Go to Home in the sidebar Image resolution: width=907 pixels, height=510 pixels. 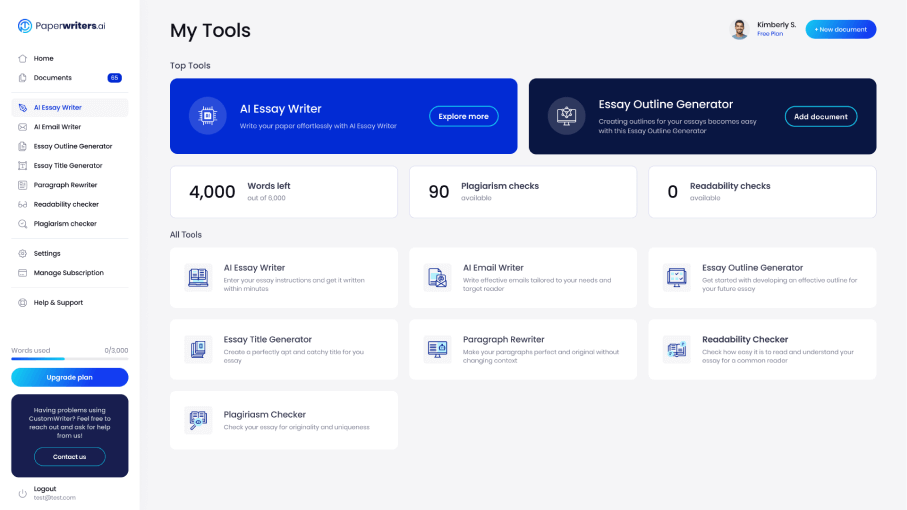pyautogui.click(x=69, y=58)
